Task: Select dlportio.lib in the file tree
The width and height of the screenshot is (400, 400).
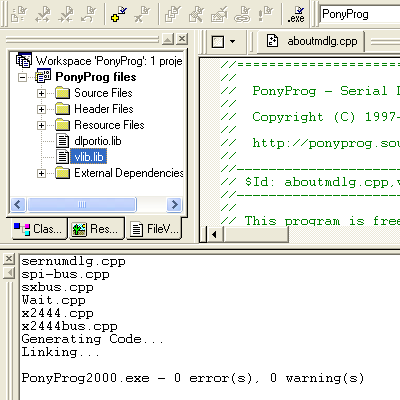Action: click(x=98, y=141)
